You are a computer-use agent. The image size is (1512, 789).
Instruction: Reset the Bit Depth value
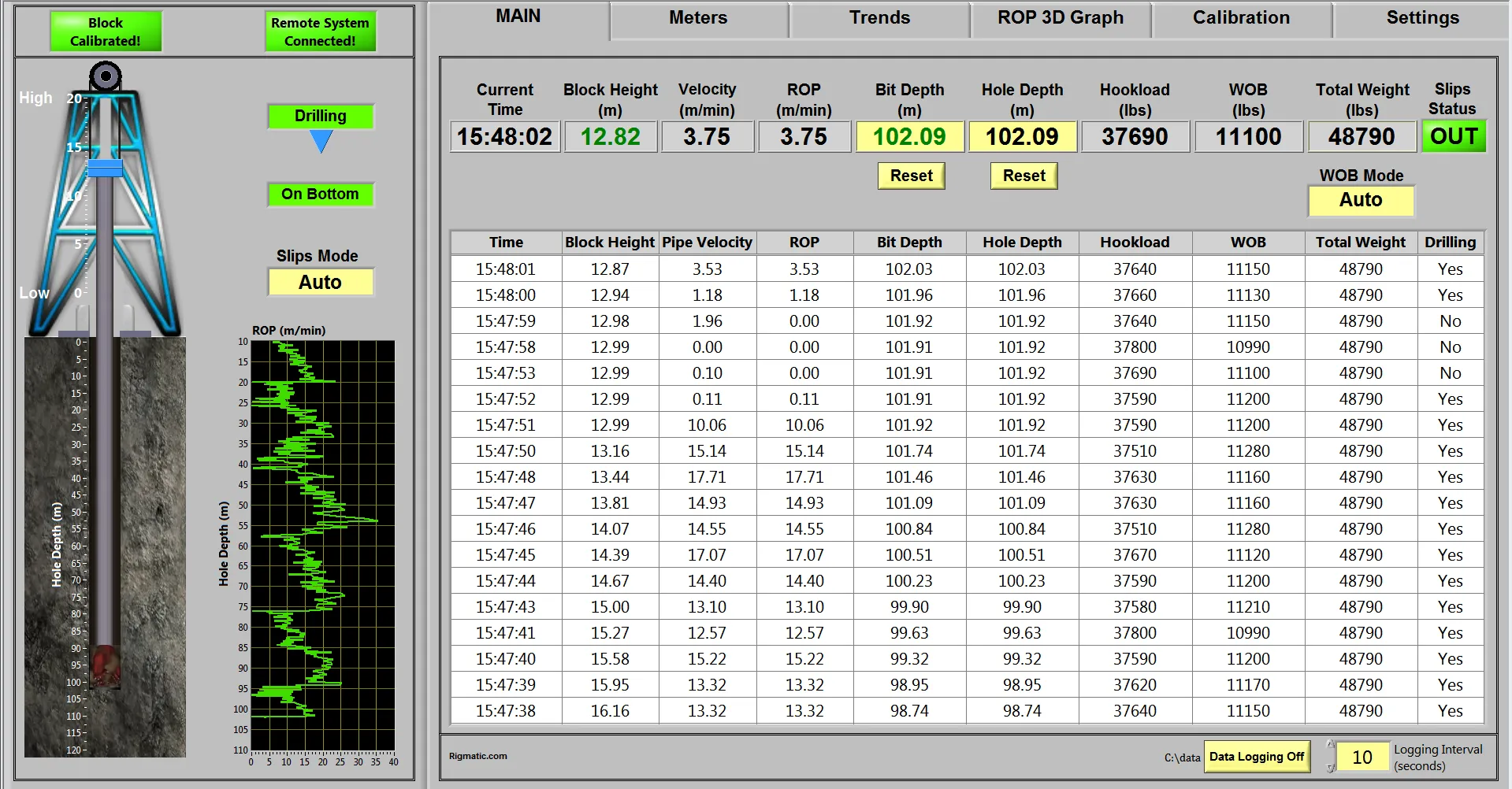point(911,176)
